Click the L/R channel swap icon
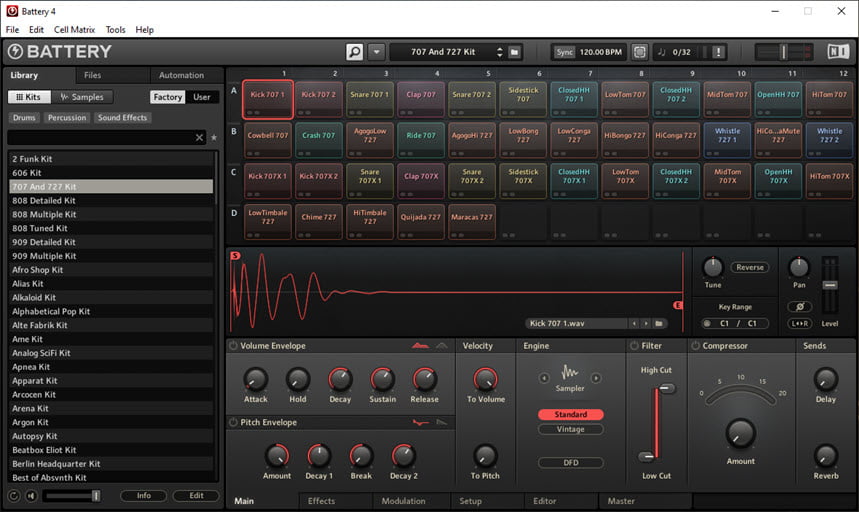This screenshot has height=512, width=859. (x=799, y=324)
